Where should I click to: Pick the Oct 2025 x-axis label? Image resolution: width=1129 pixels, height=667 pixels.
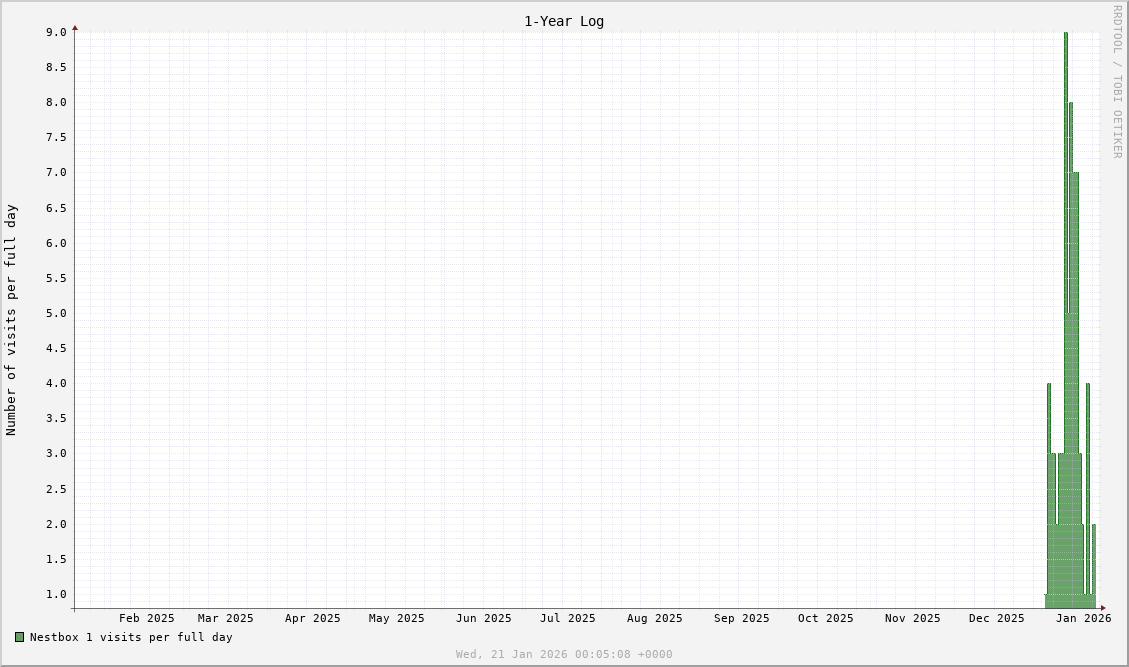point(825,618)
